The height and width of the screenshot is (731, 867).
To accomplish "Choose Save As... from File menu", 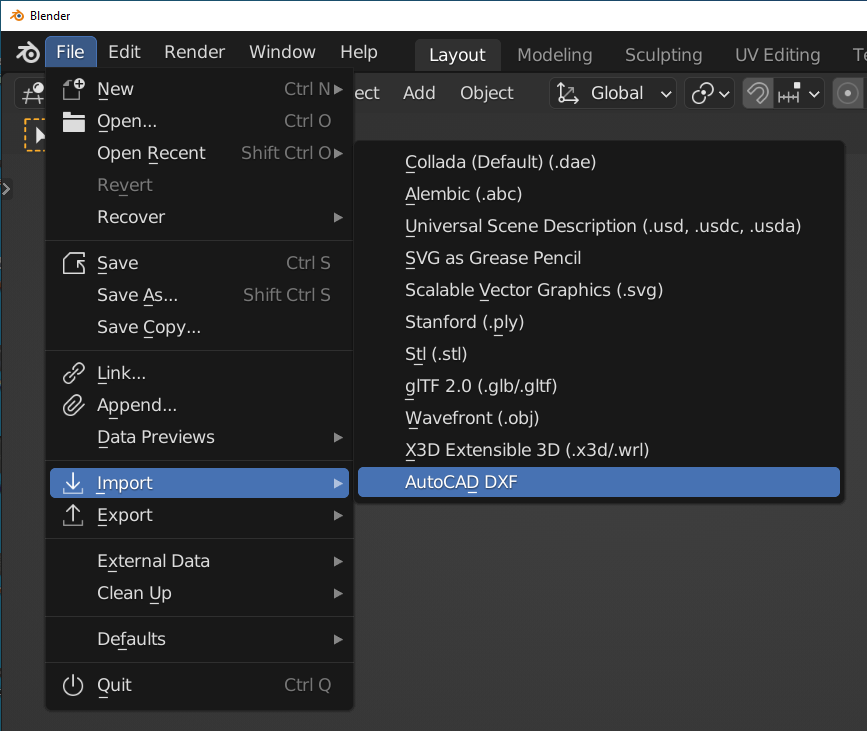I will pyautogui.click(x=199, y=295).
